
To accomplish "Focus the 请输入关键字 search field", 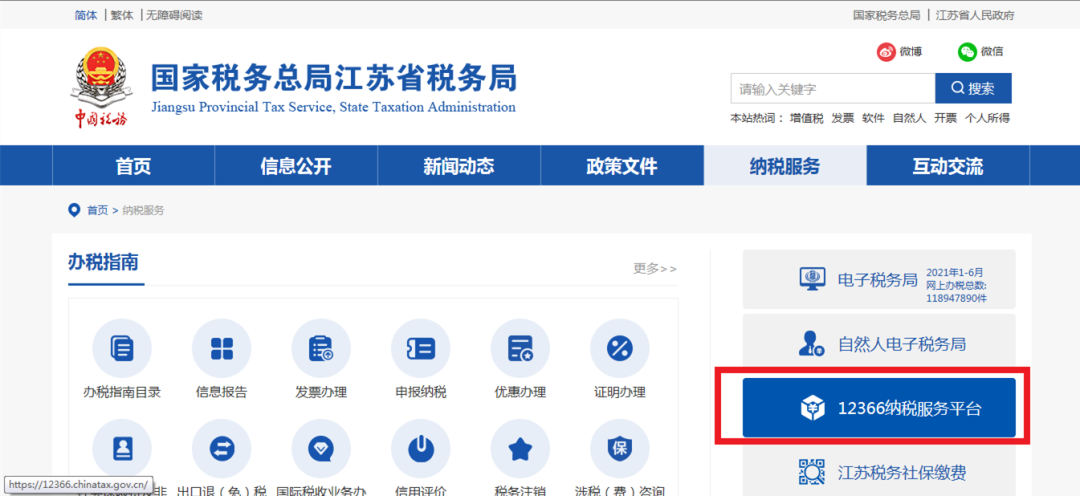I will [x=833, y=88].
